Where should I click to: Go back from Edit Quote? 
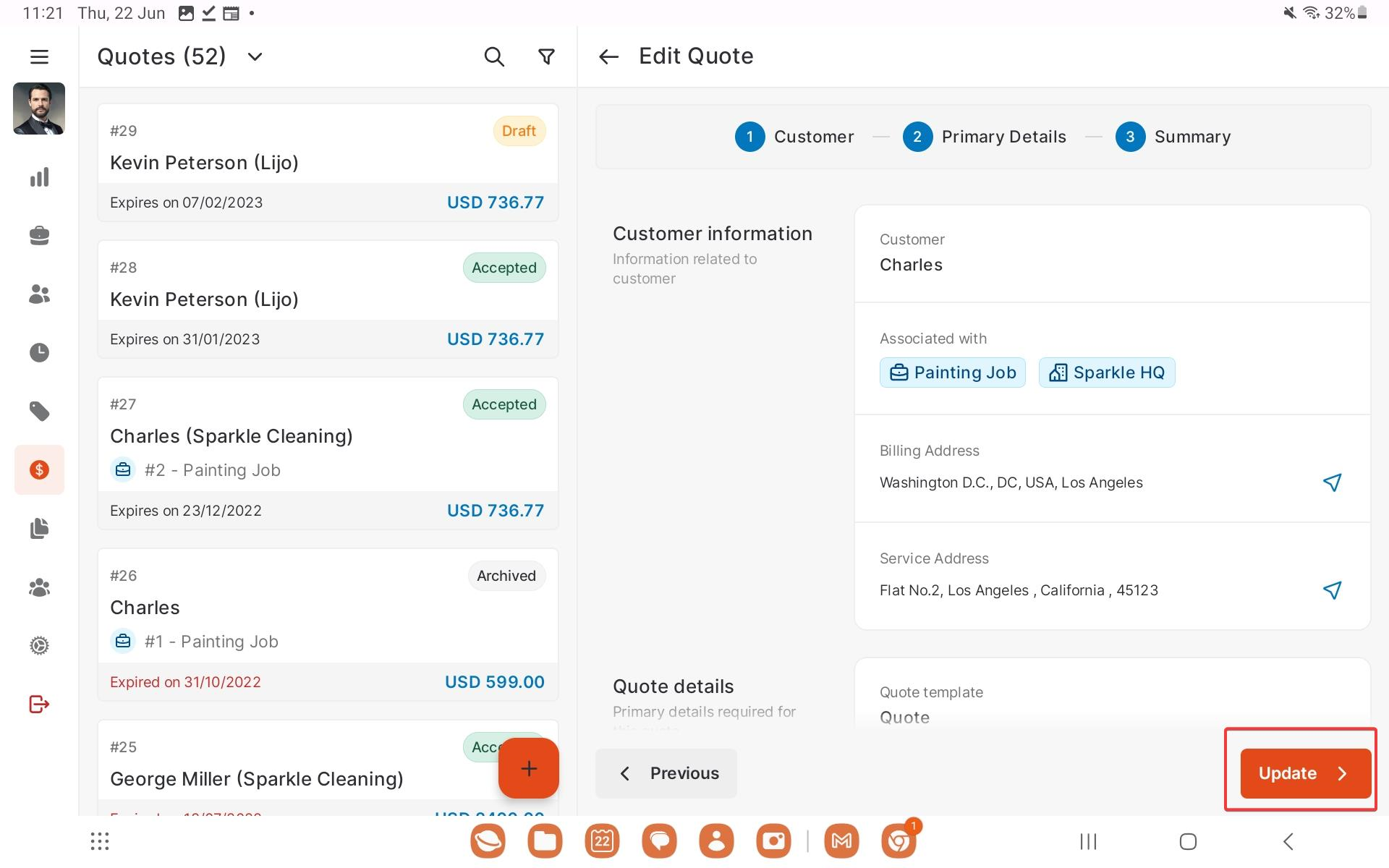608,56
